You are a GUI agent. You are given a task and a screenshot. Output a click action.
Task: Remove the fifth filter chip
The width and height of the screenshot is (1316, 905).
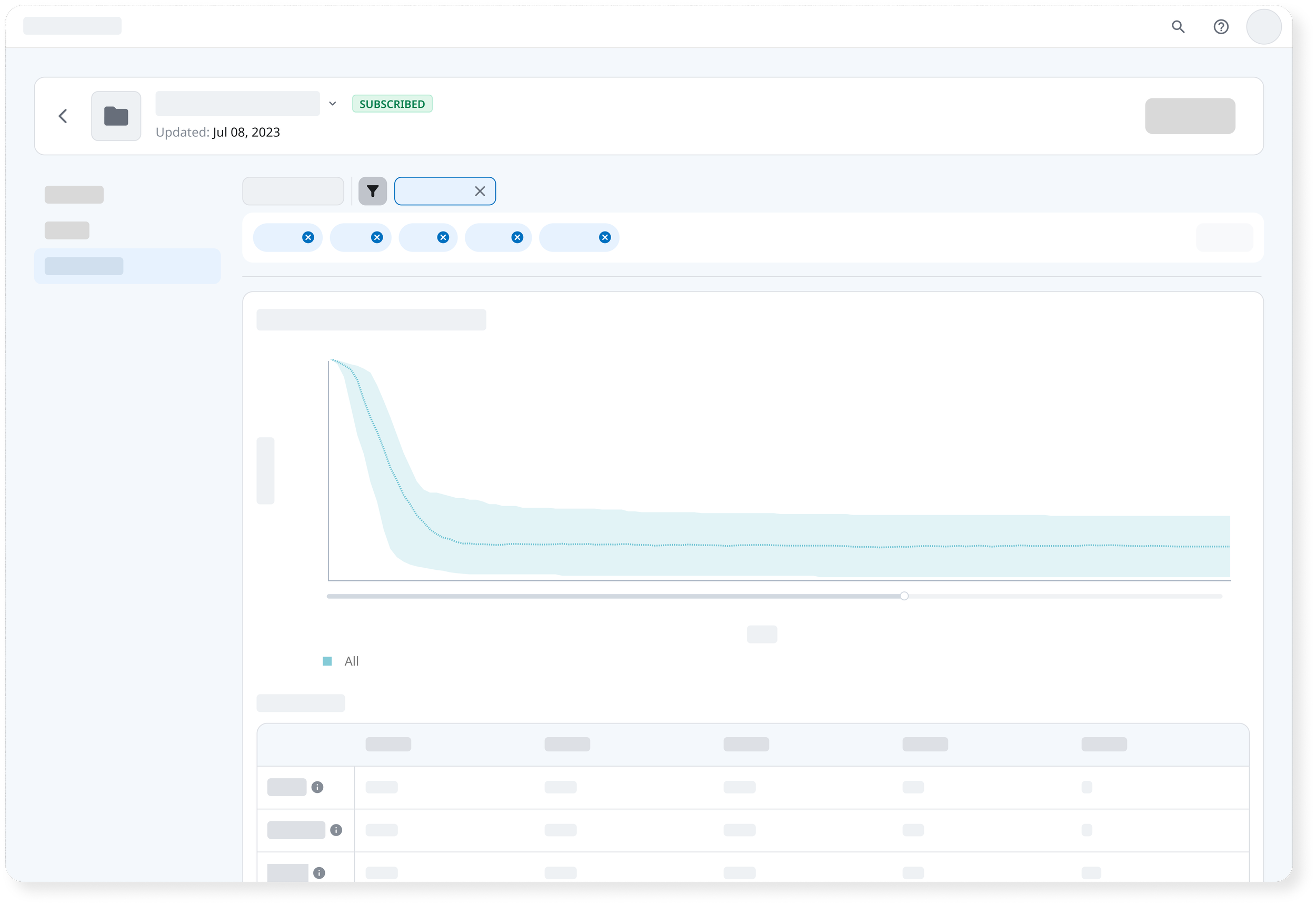605,238
